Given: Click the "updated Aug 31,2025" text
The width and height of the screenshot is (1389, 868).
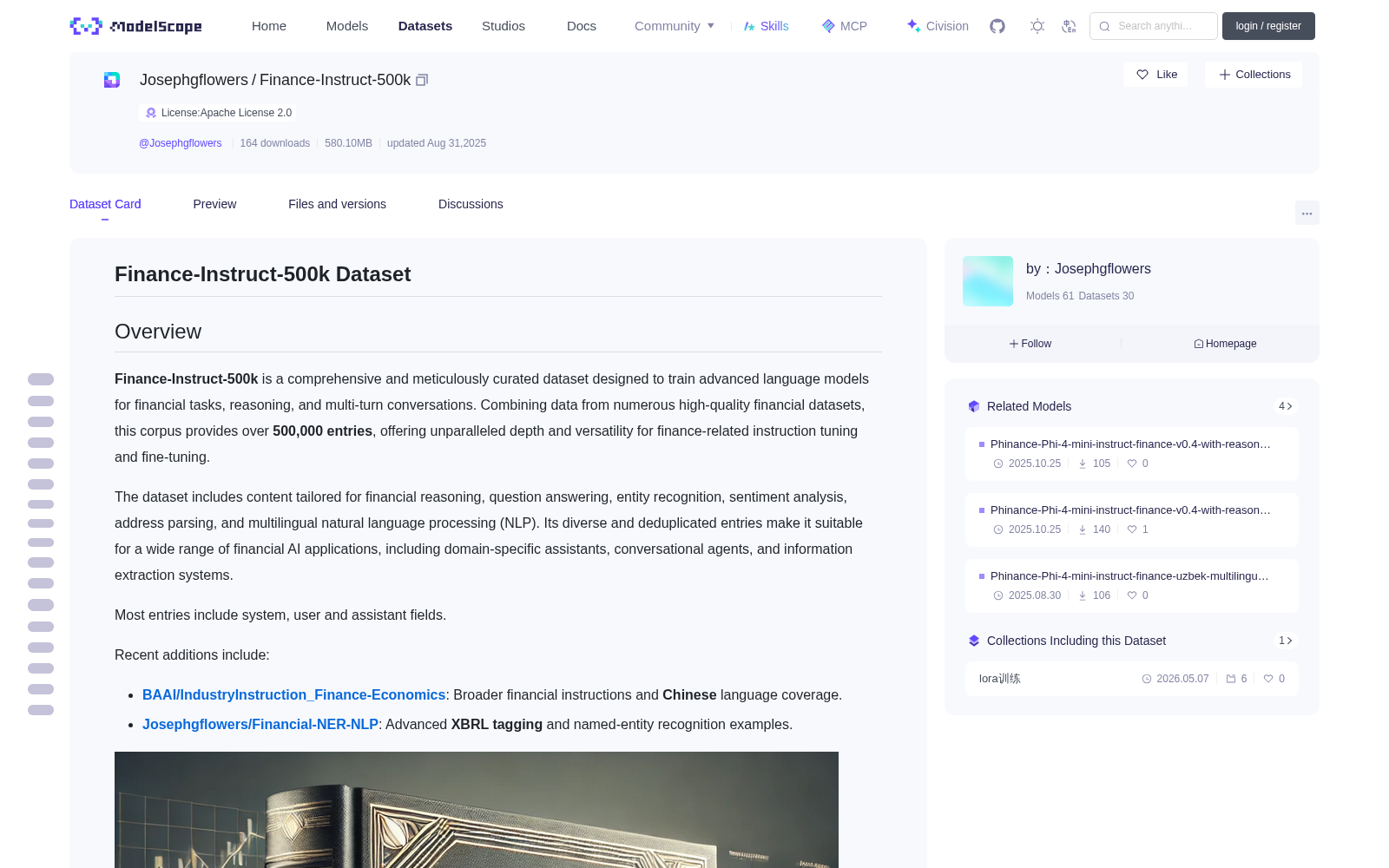Looking at the screenshot, I should (437, 143).
